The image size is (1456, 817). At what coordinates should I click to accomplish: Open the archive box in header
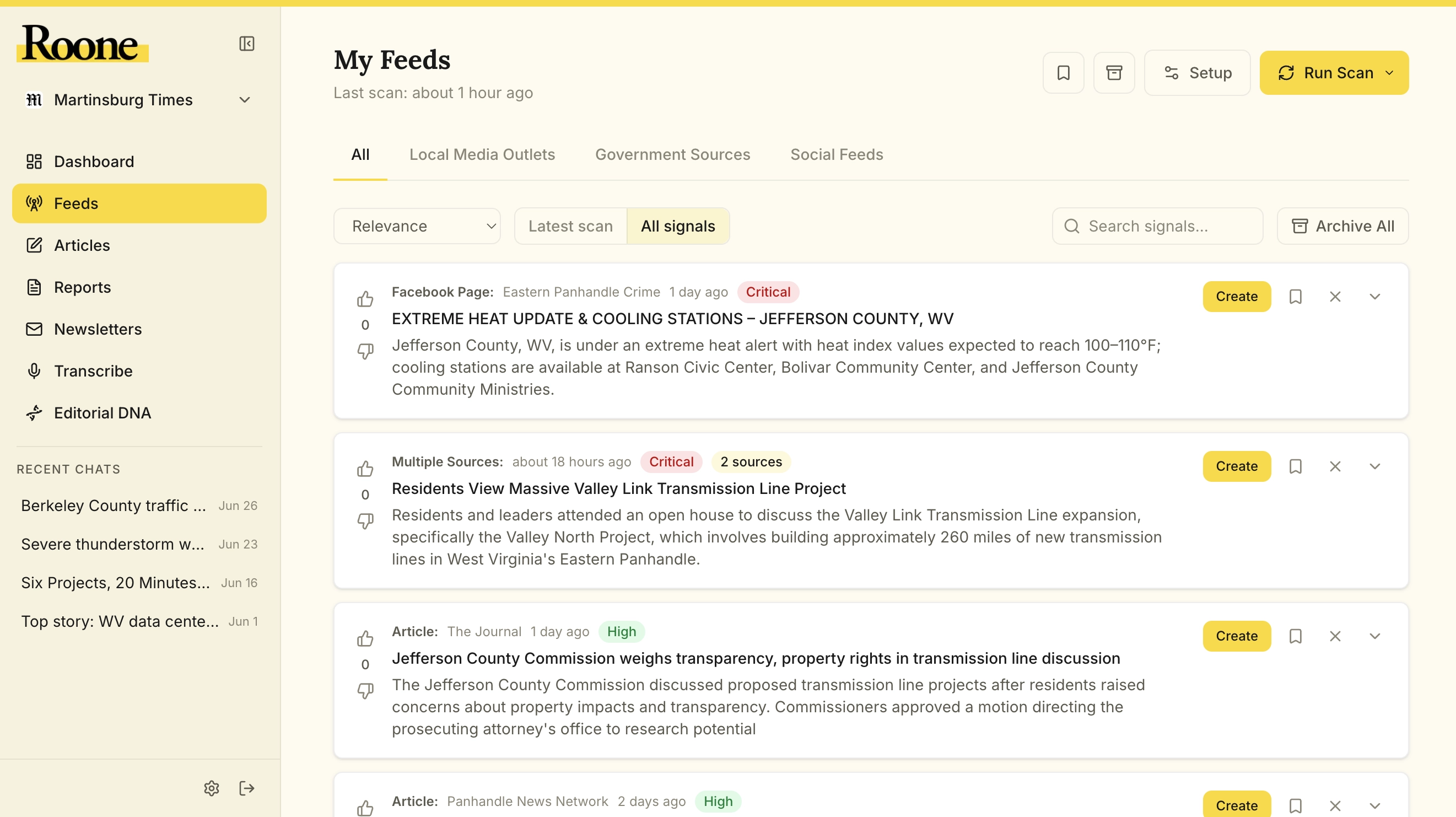coord(1114,73)
